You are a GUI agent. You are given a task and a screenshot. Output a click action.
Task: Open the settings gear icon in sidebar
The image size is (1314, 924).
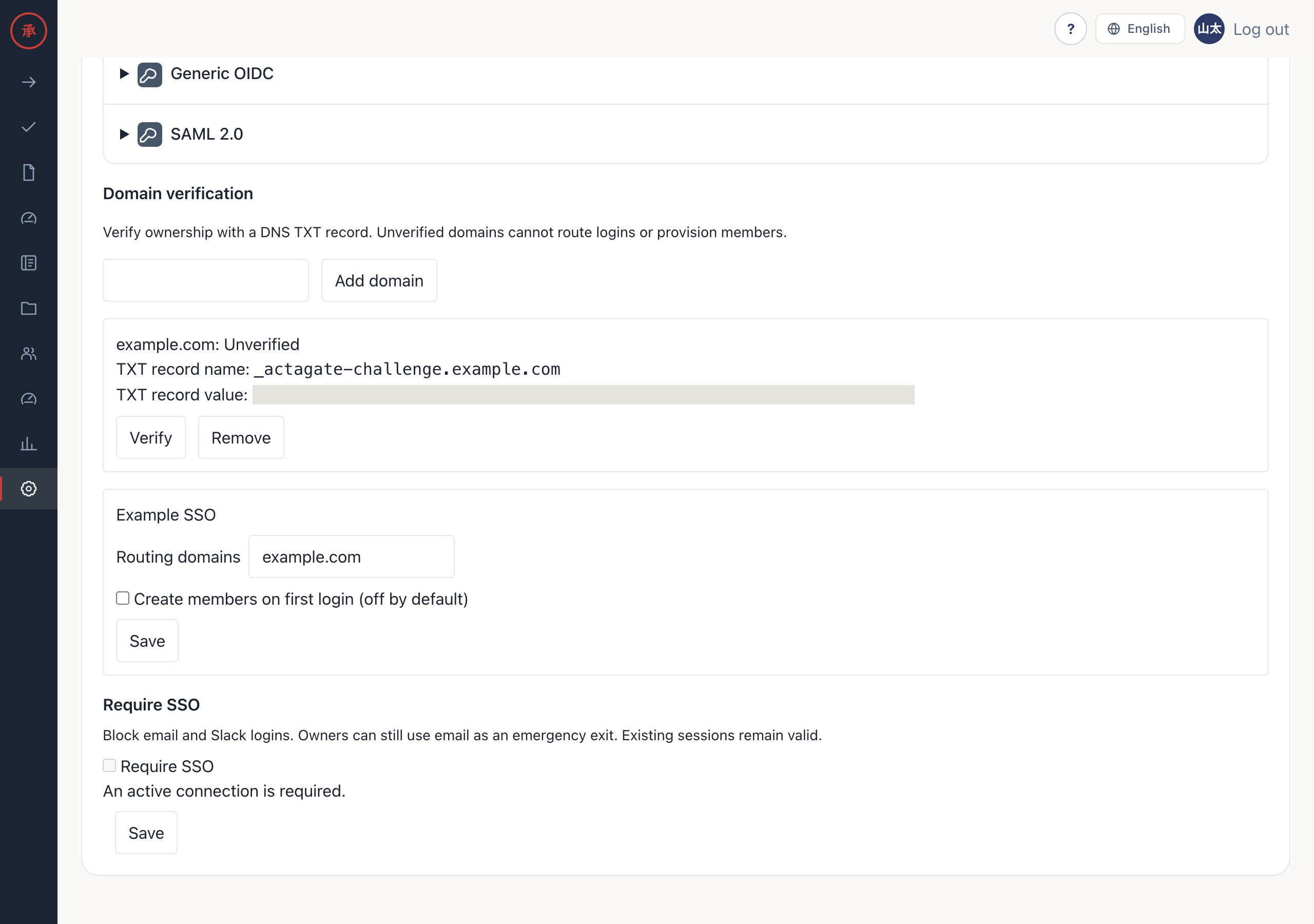coord(29,488)
